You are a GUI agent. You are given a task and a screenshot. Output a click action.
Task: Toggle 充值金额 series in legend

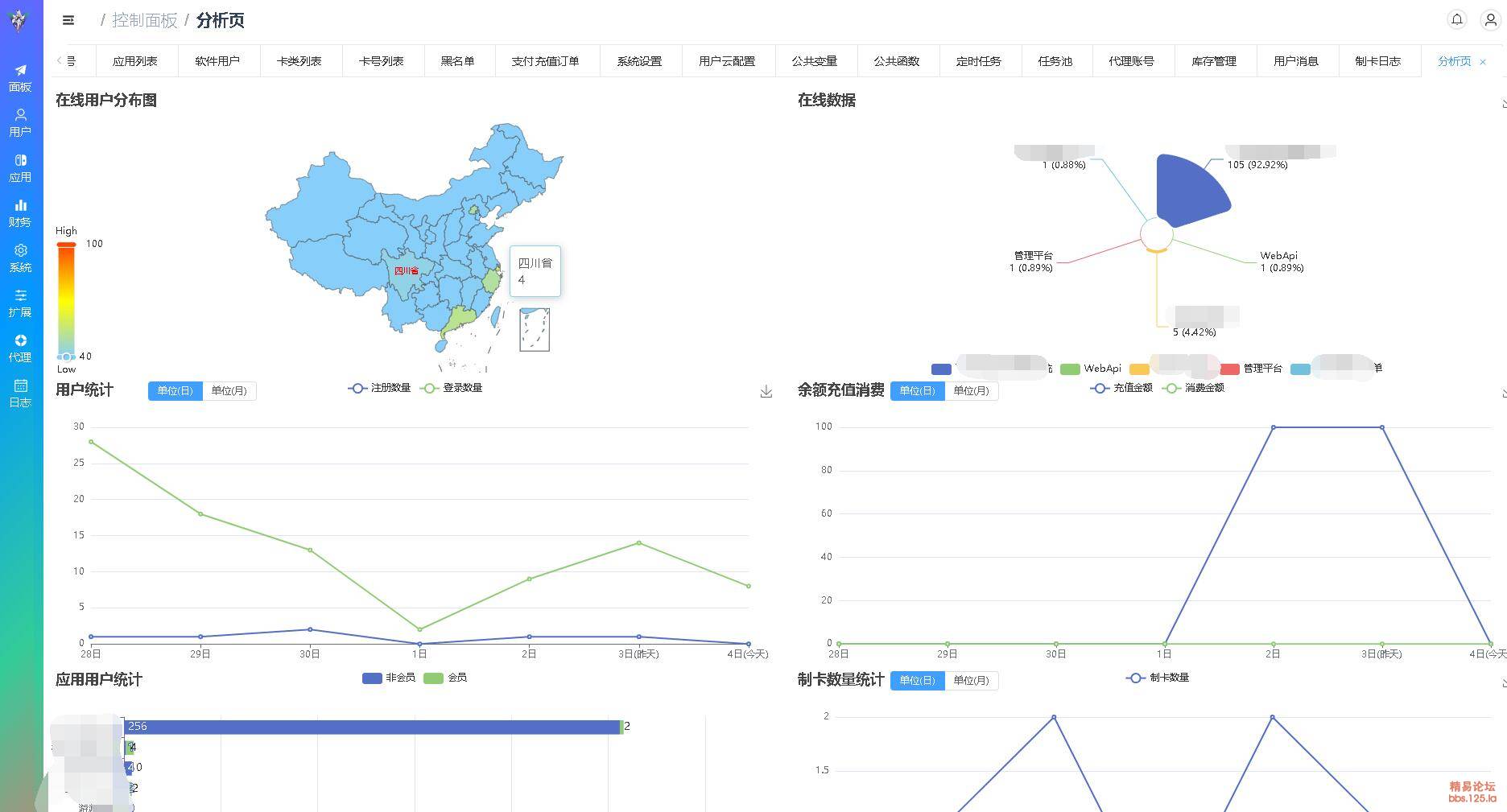click(x=1121, y=388)
